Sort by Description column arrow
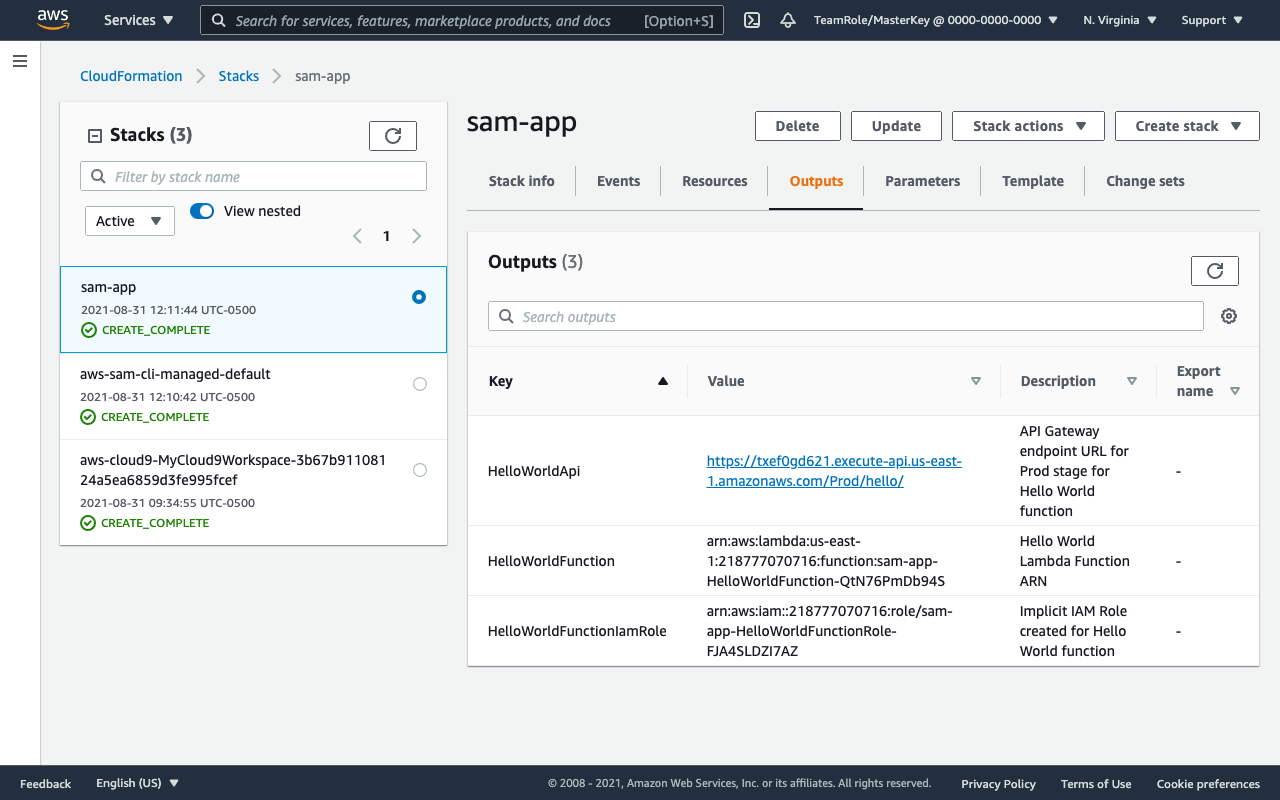The width and height of the screenshot is (1280, 800). click(1132, 381)
